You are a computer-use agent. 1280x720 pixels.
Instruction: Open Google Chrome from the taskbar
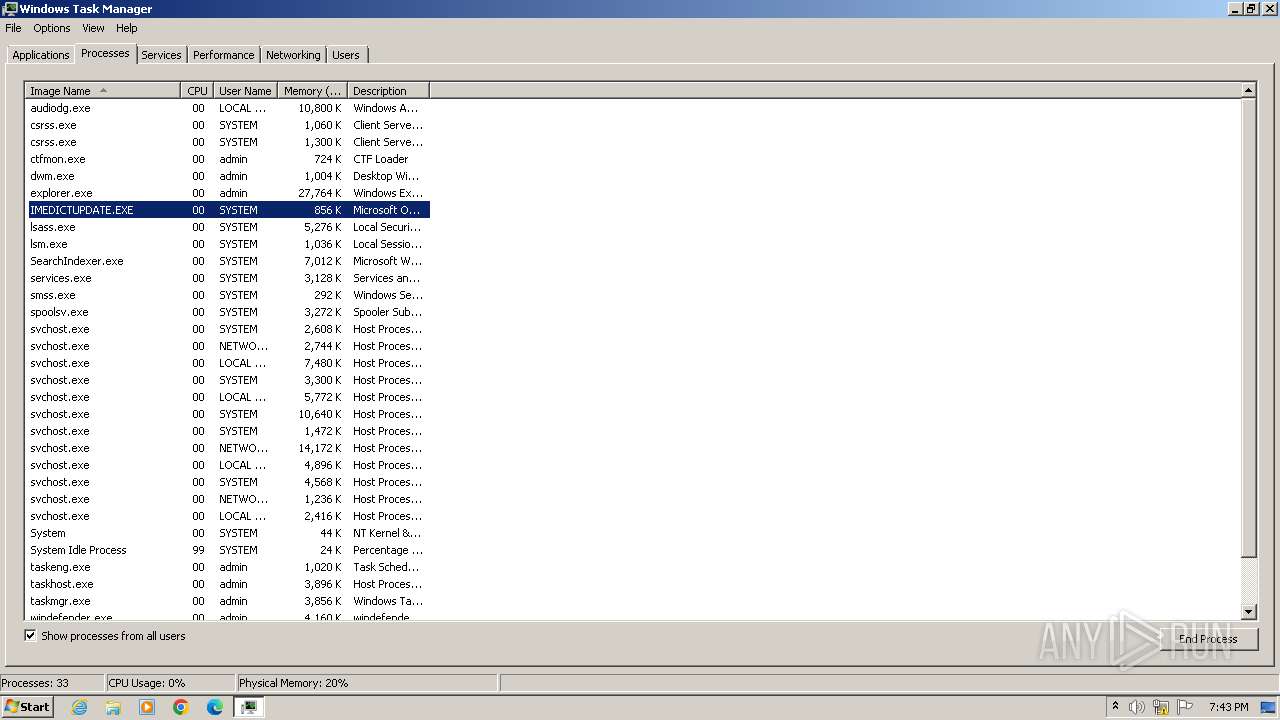[x=181, y=707]
